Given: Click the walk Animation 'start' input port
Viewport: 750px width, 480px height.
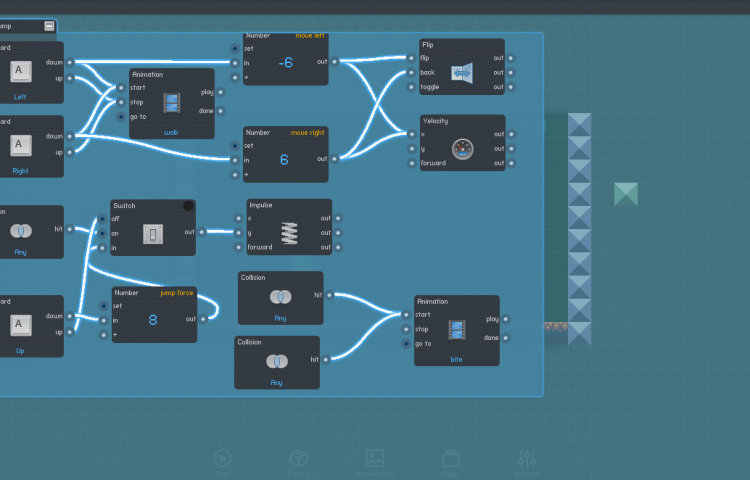Looking at the screenshot, I should (x=121, y=87).
